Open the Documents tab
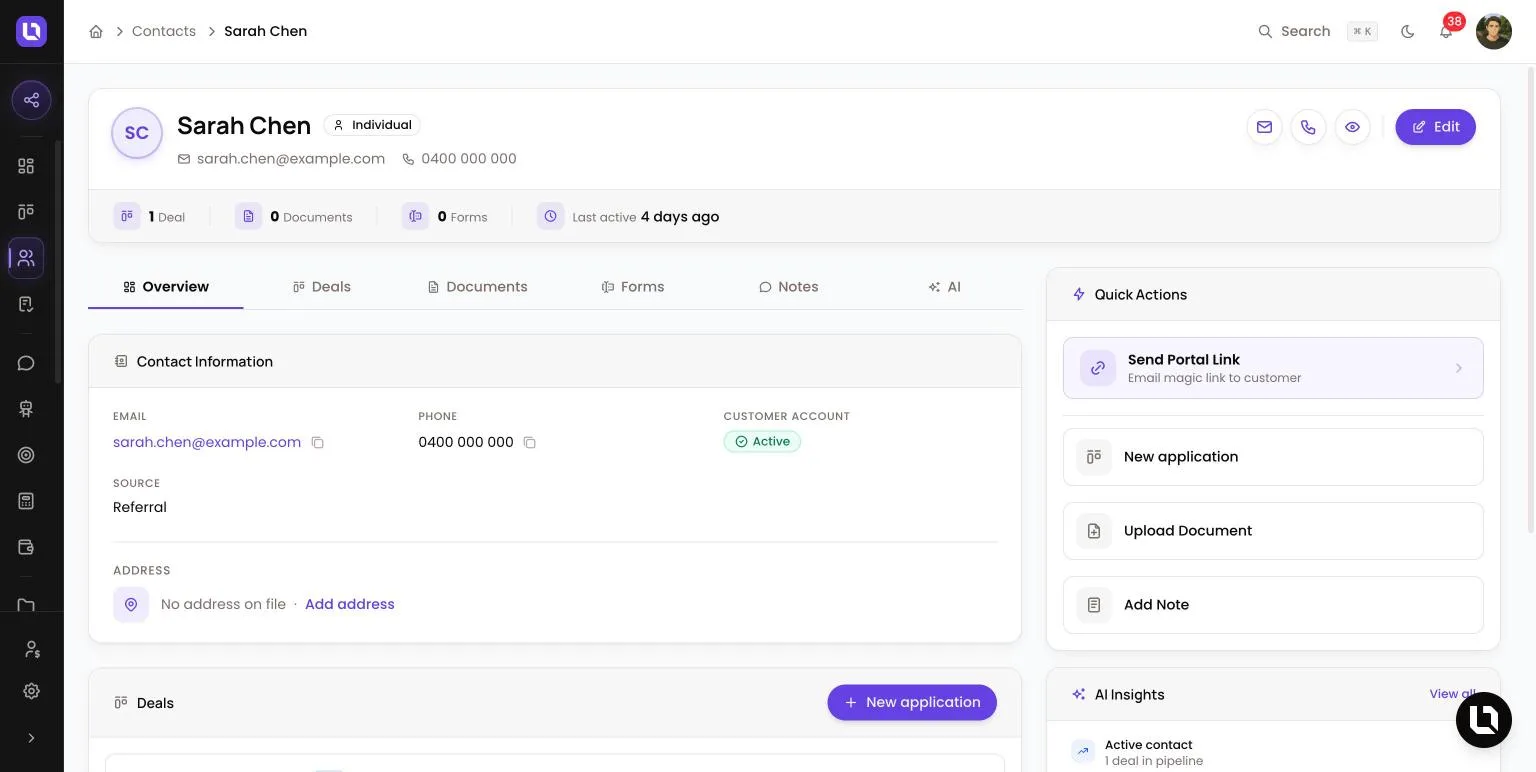Image resolution: width=1536 pixels, height=772 pixels. pos(477,287)
